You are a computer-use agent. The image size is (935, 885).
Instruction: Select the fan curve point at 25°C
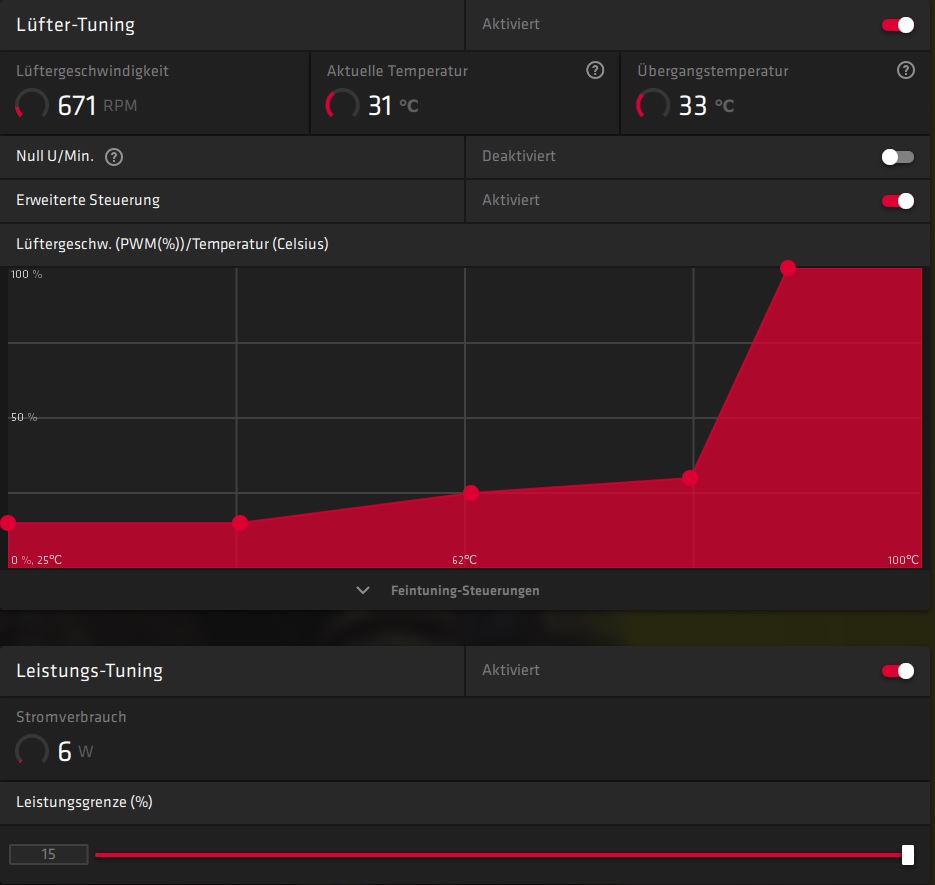pyautogui.click(x=8, y=523)
